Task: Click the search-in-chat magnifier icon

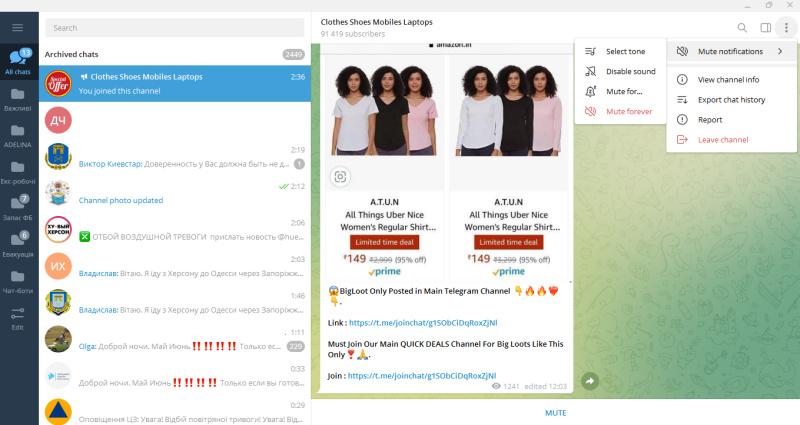Action: (x=742, y=28)
